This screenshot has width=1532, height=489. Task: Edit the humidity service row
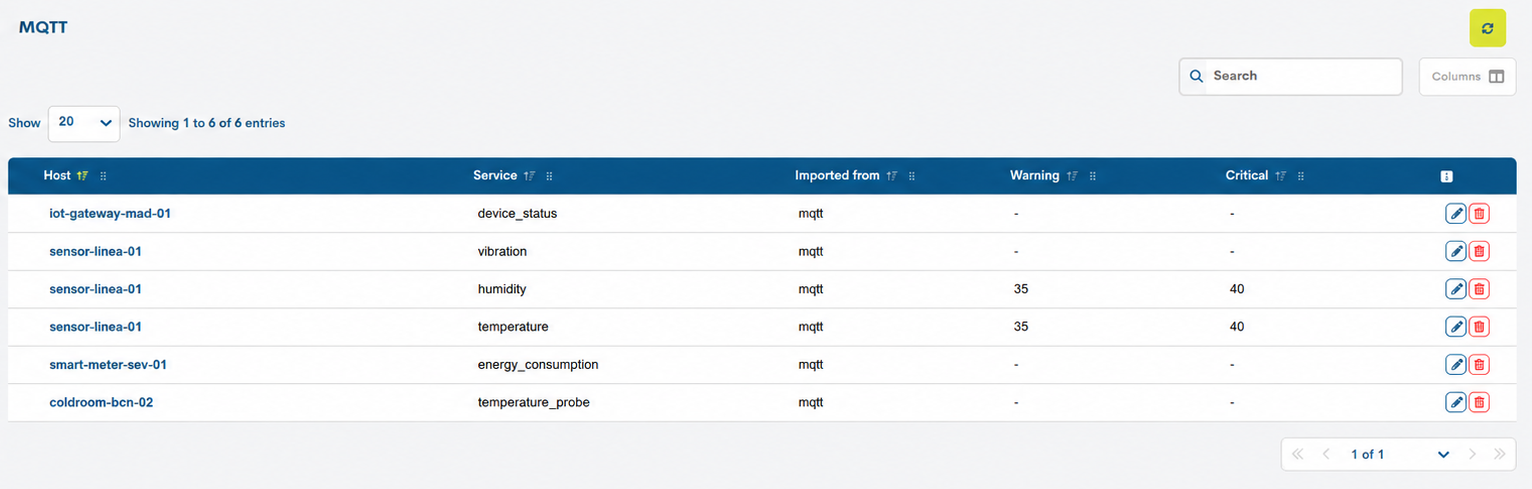[x=1456, y=289]
